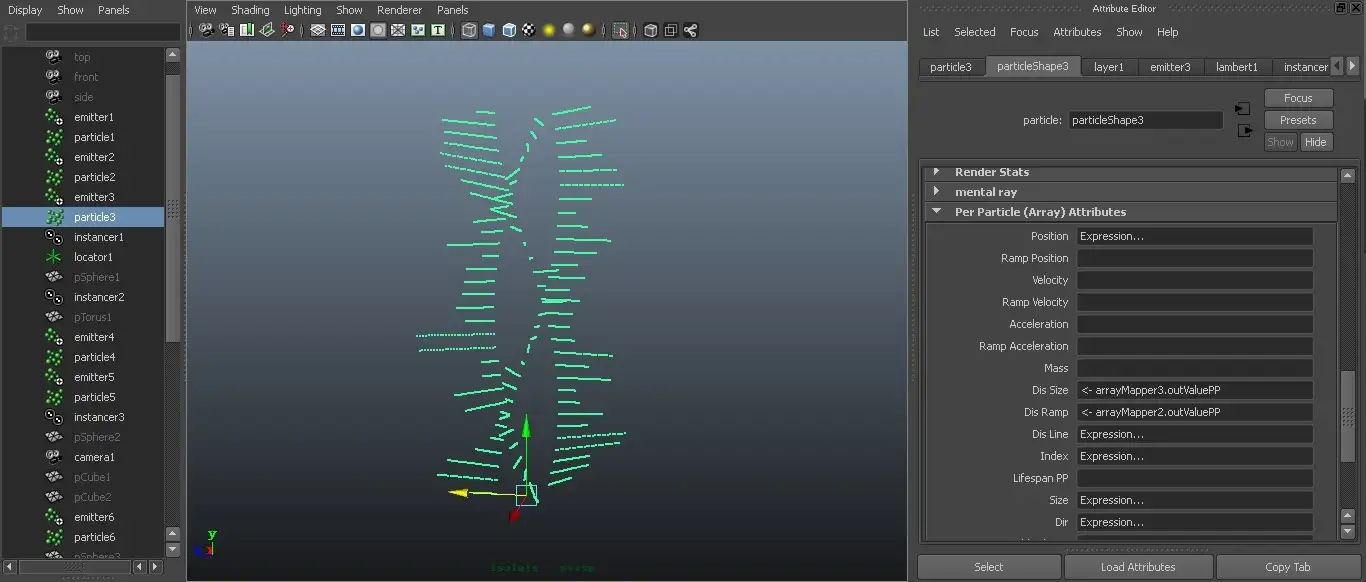Open Lighting menu in viewport panel
This screenshot has width=1366, height=582.
coord(302,10)
